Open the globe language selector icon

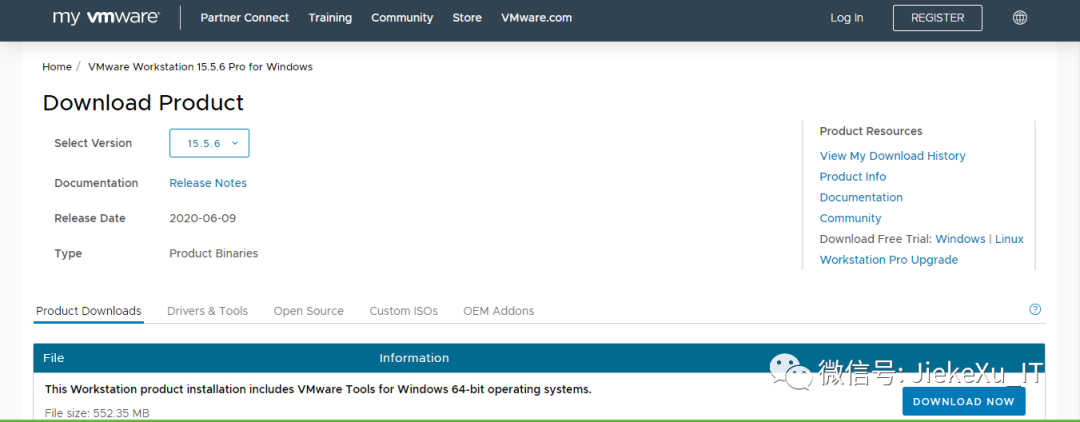pyautogui.click(x=1020, y=18)
